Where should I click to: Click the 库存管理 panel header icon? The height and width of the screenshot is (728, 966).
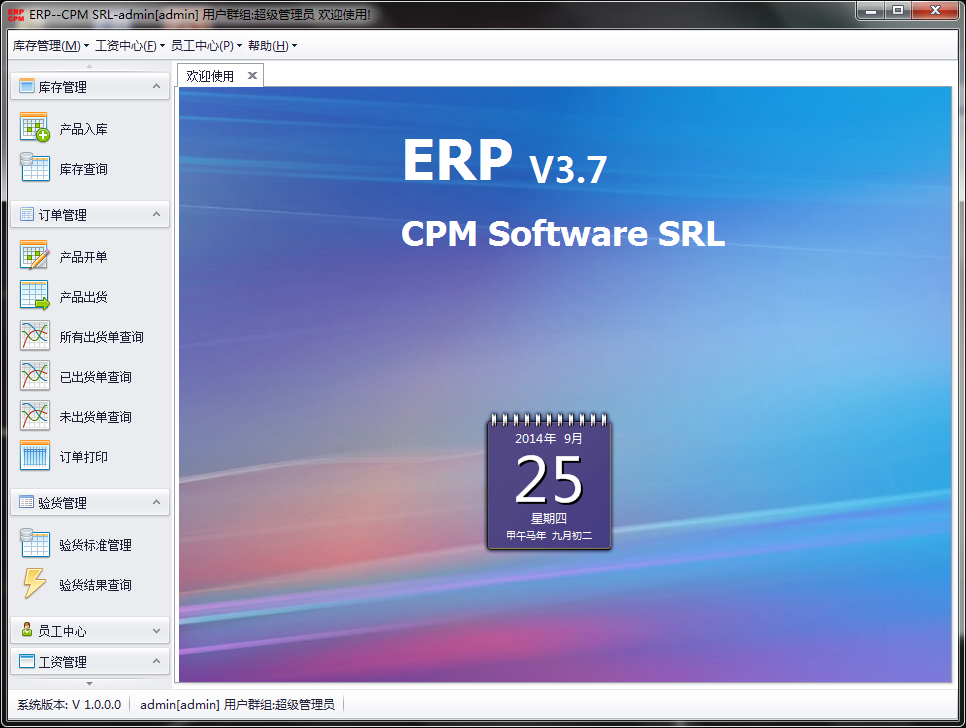tap(26, 86)
